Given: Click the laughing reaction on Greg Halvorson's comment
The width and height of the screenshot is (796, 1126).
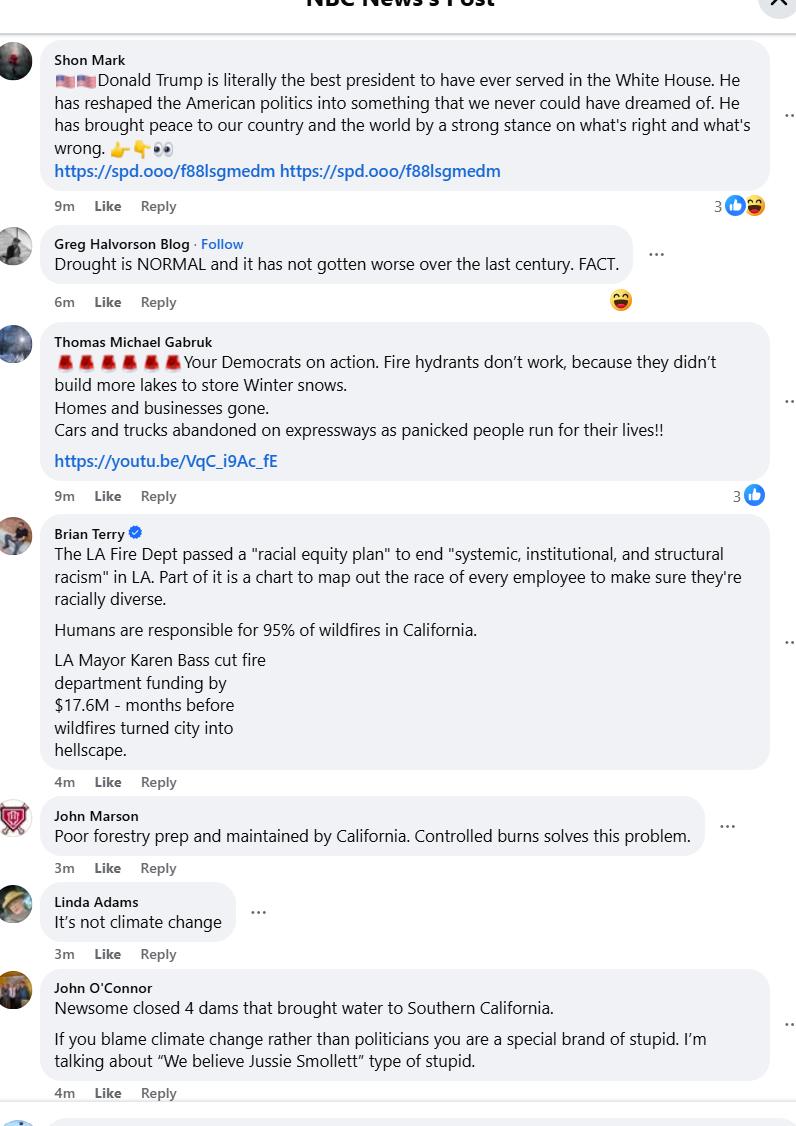Looking at the screenshot, I should tap(621, 301).
